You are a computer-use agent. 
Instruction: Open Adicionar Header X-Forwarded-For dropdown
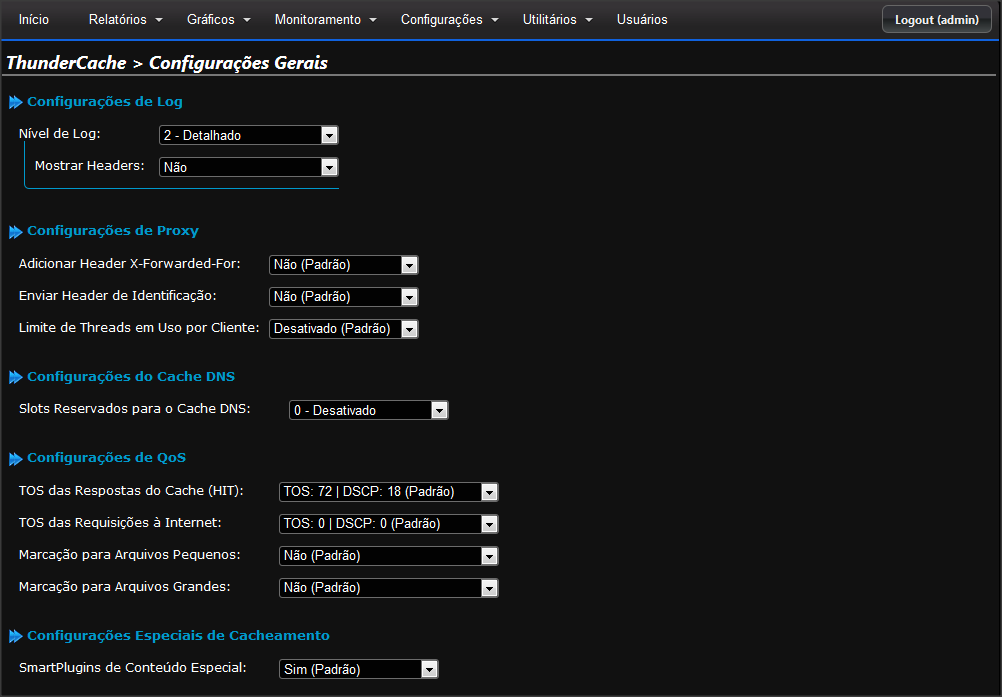coord(344,264)
